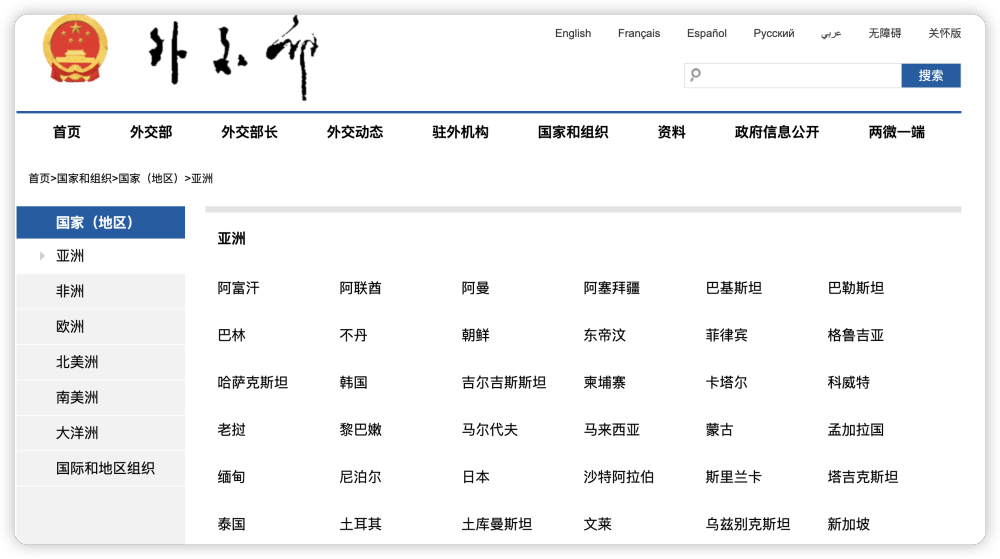
Task: Click 国家（地区） in the breadcrumb
Action: click(151, 178)
